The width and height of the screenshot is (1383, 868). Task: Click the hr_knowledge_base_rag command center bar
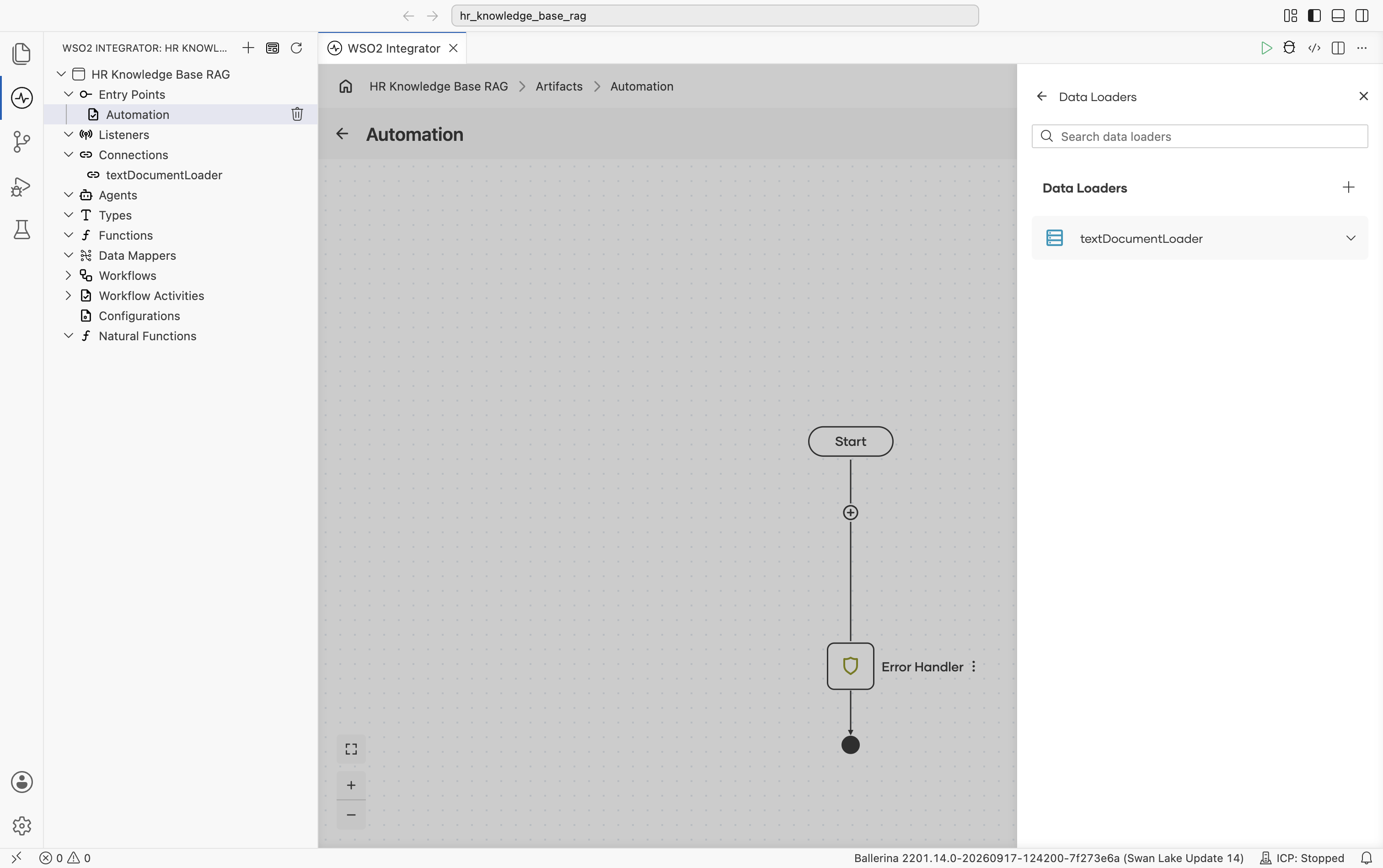point(714,16)
